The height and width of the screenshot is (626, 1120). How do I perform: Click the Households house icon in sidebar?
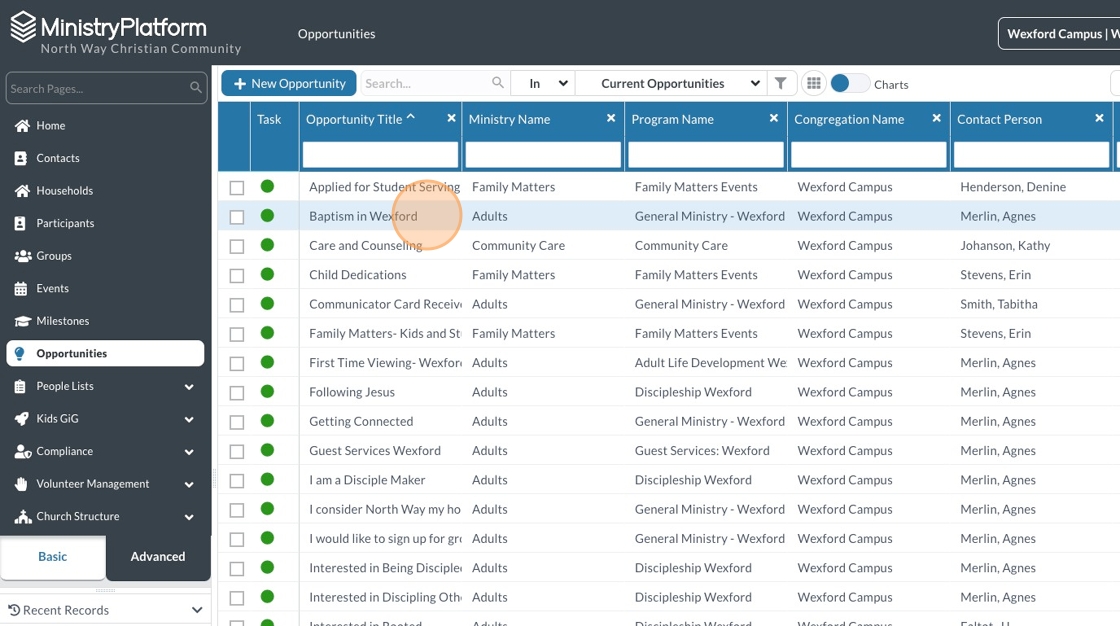click(21, 191)
